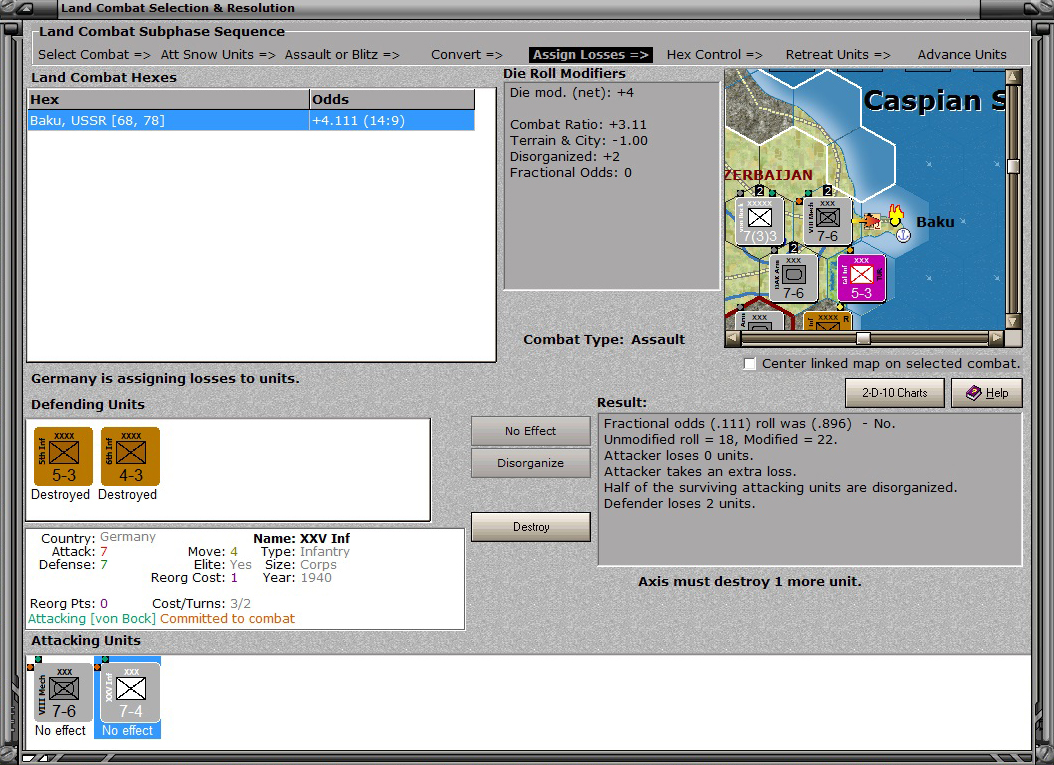The width and height of the screenshot is (1054, 765).
Task: Click the Odds column header
Action: click(392, 99)
